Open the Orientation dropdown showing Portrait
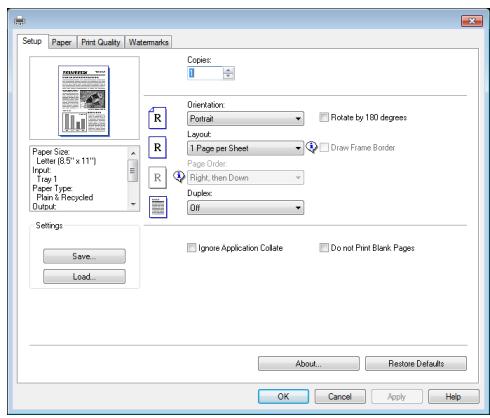 tap(245, 119)
